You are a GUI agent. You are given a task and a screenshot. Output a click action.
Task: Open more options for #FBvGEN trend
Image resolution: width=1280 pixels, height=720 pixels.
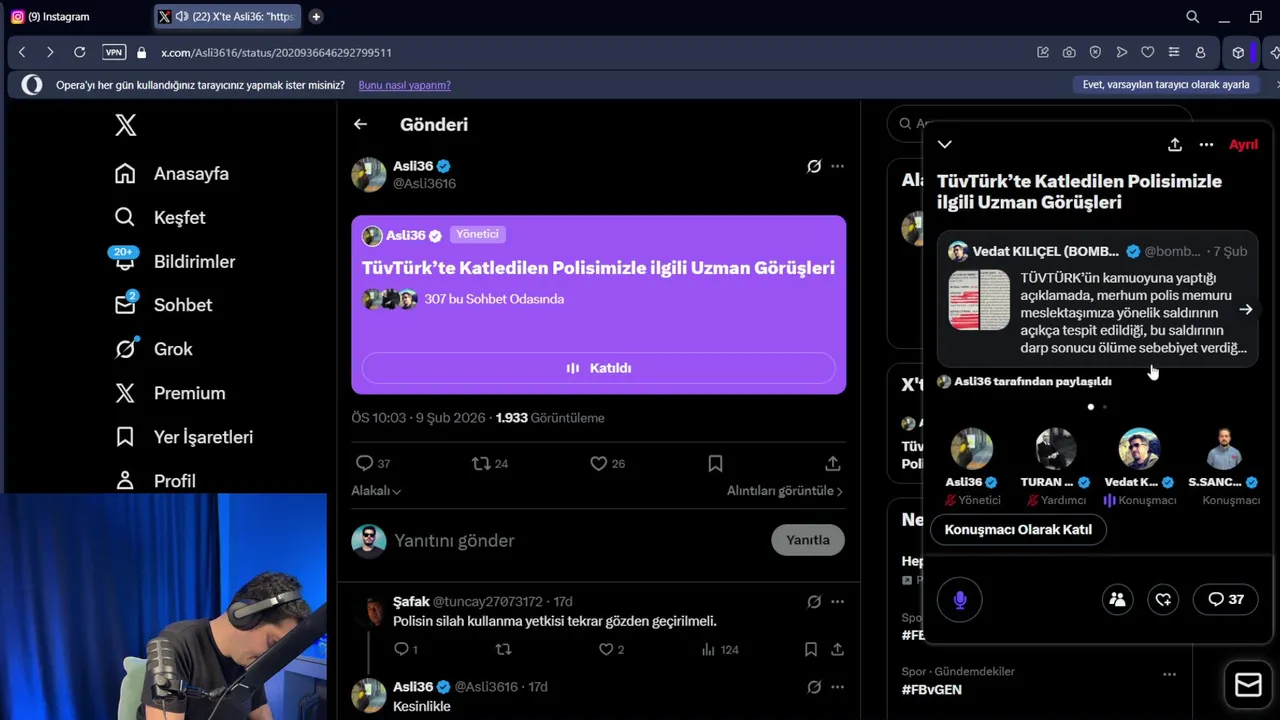point(1169,674)
